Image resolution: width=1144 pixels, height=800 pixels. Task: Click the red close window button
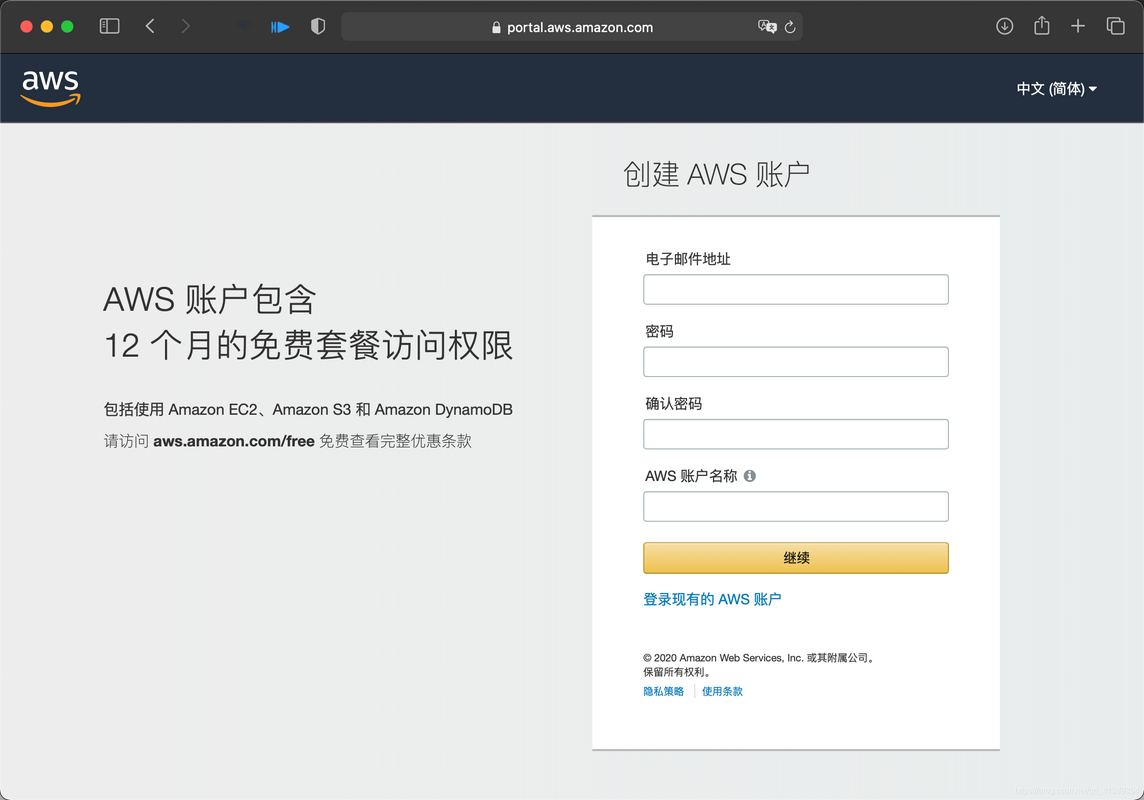tap(26, 26)
